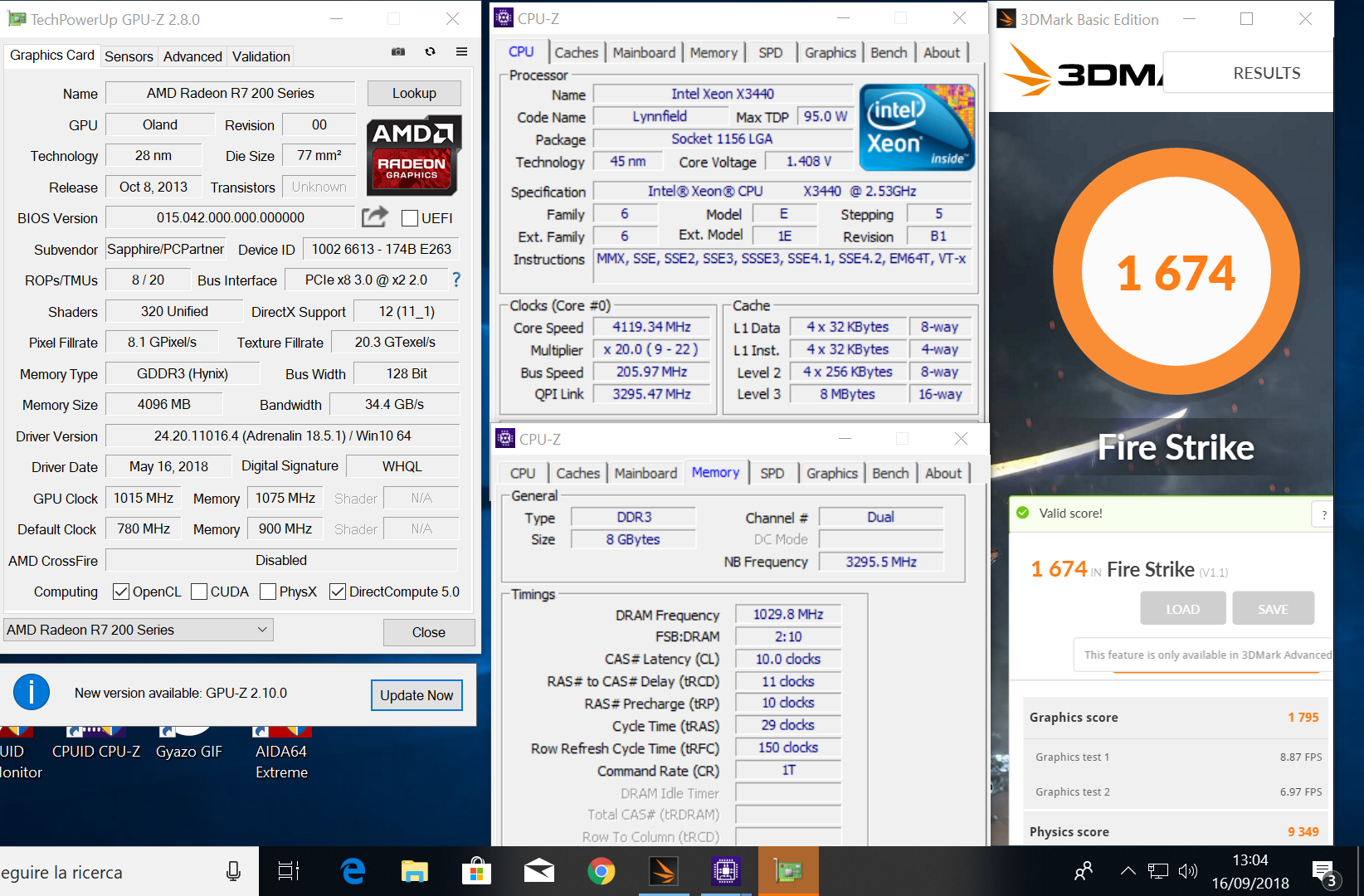1364x896 pixels.
Task: Open About tab in lower CPU-Z window
Action: tap(943, 473)
